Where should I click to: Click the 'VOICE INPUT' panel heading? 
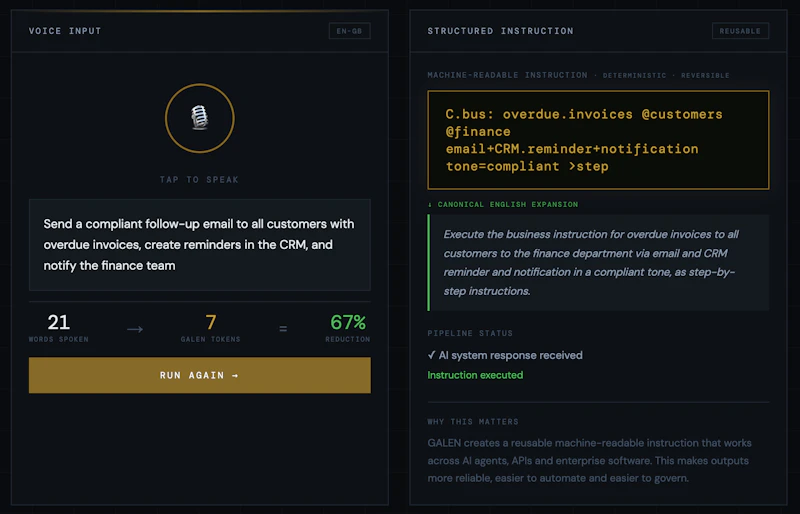pos(65,31)
